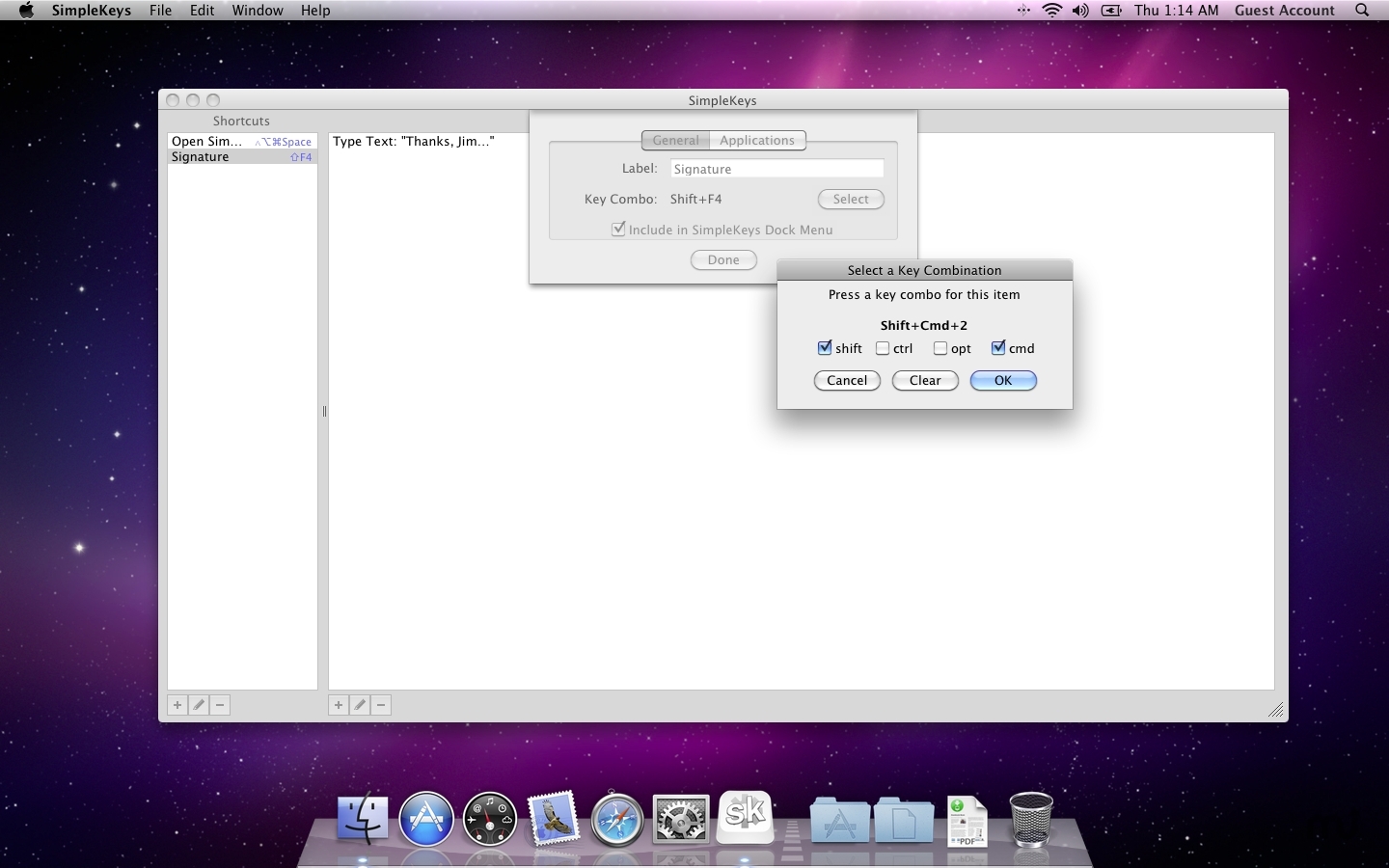
Task: Open the App Store from the Dock
Action: [426, 820]
